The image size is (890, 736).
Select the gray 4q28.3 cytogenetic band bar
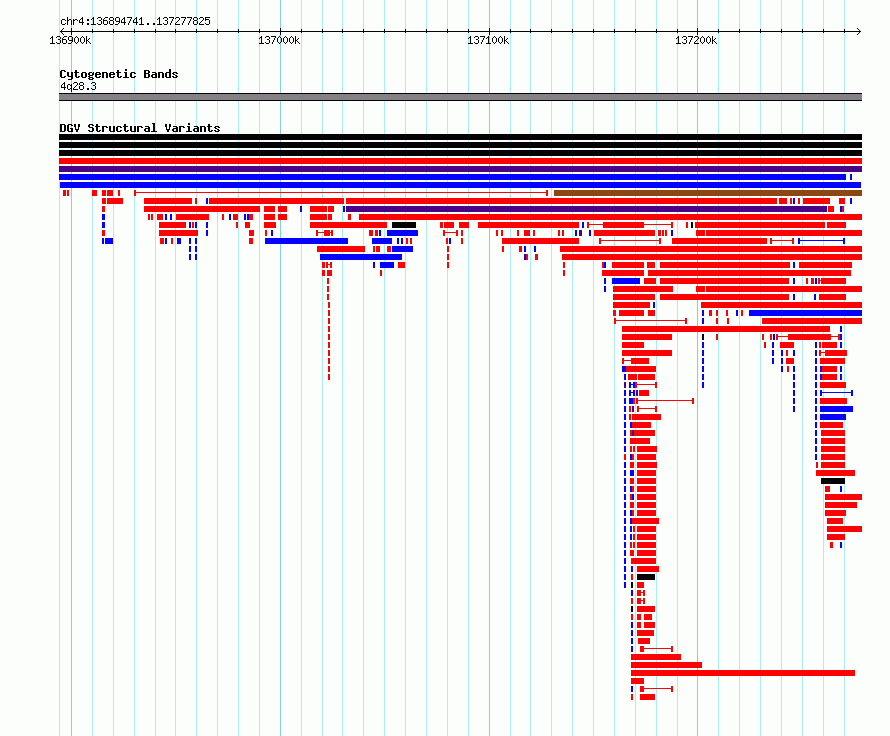(x=460, y=97)
